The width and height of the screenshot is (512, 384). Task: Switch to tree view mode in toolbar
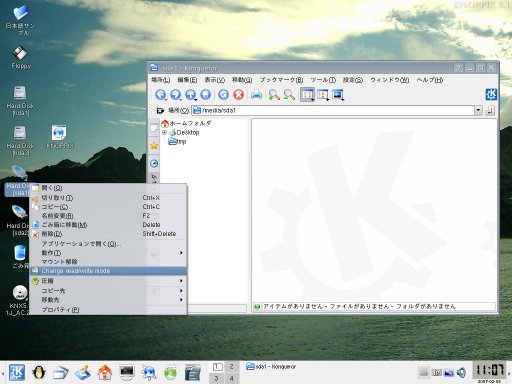[323, 95]
